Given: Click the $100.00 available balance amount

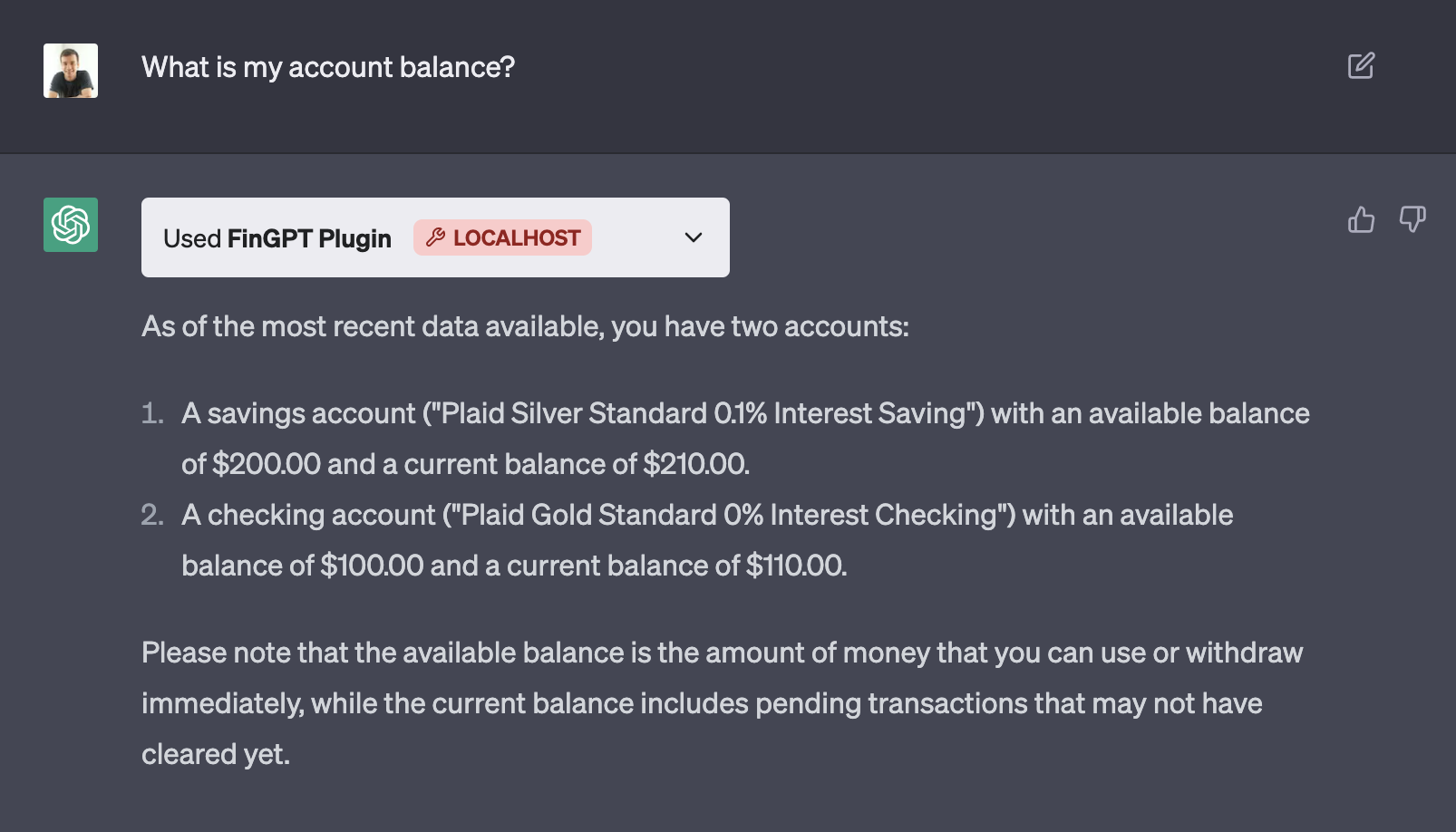Looking at the screenshot, I should pyautogui.click(x=372, y=566).
